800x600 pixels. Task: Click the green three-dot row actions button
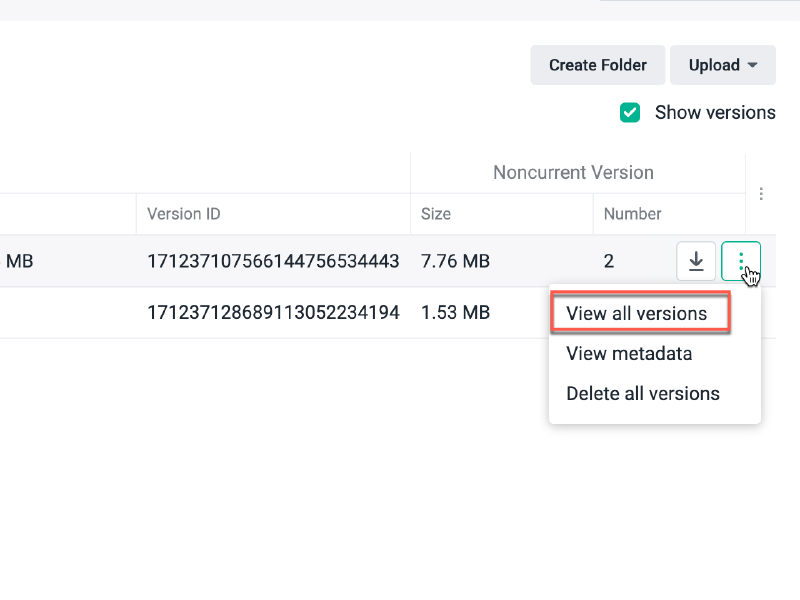(x=741, y=261)
